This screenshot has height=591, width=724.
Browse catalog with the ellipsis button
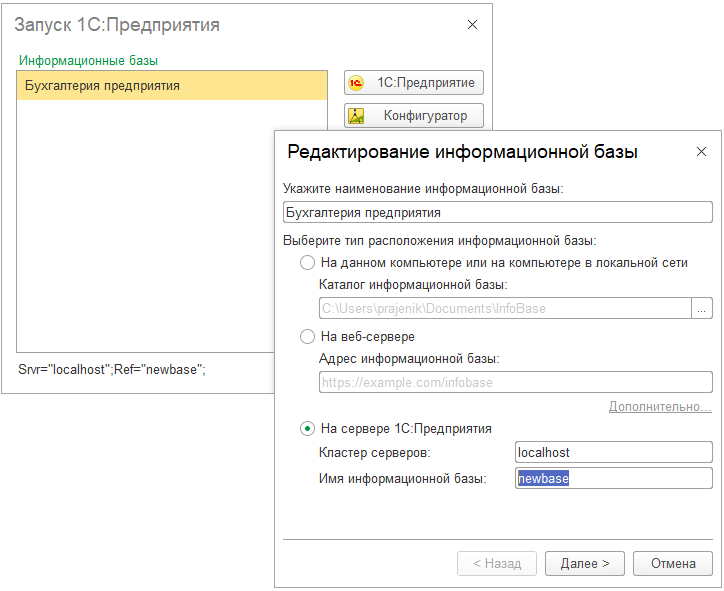coord(702,308)
